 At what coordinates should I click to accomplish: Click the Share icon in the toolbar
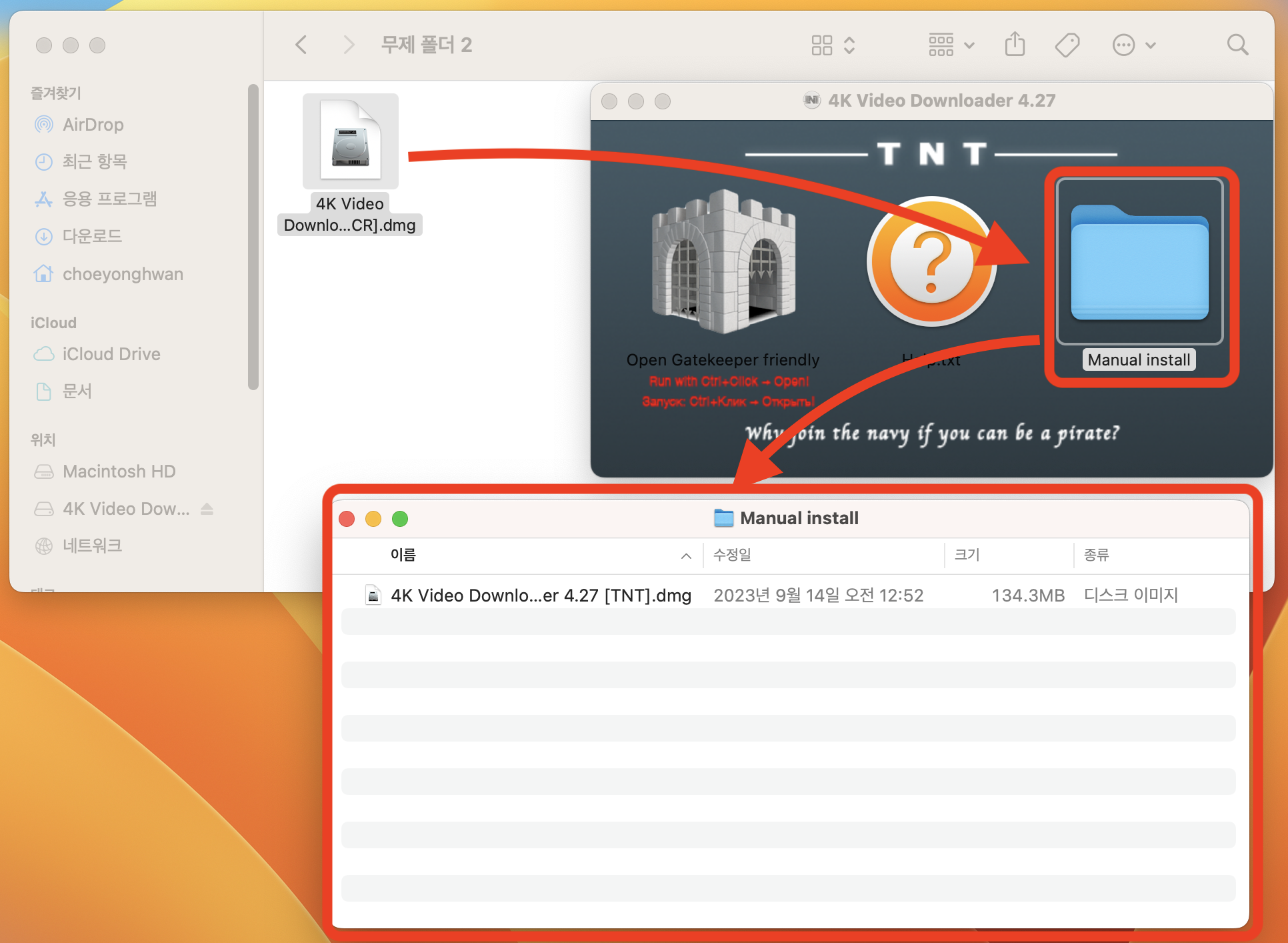coord(1015,45)
